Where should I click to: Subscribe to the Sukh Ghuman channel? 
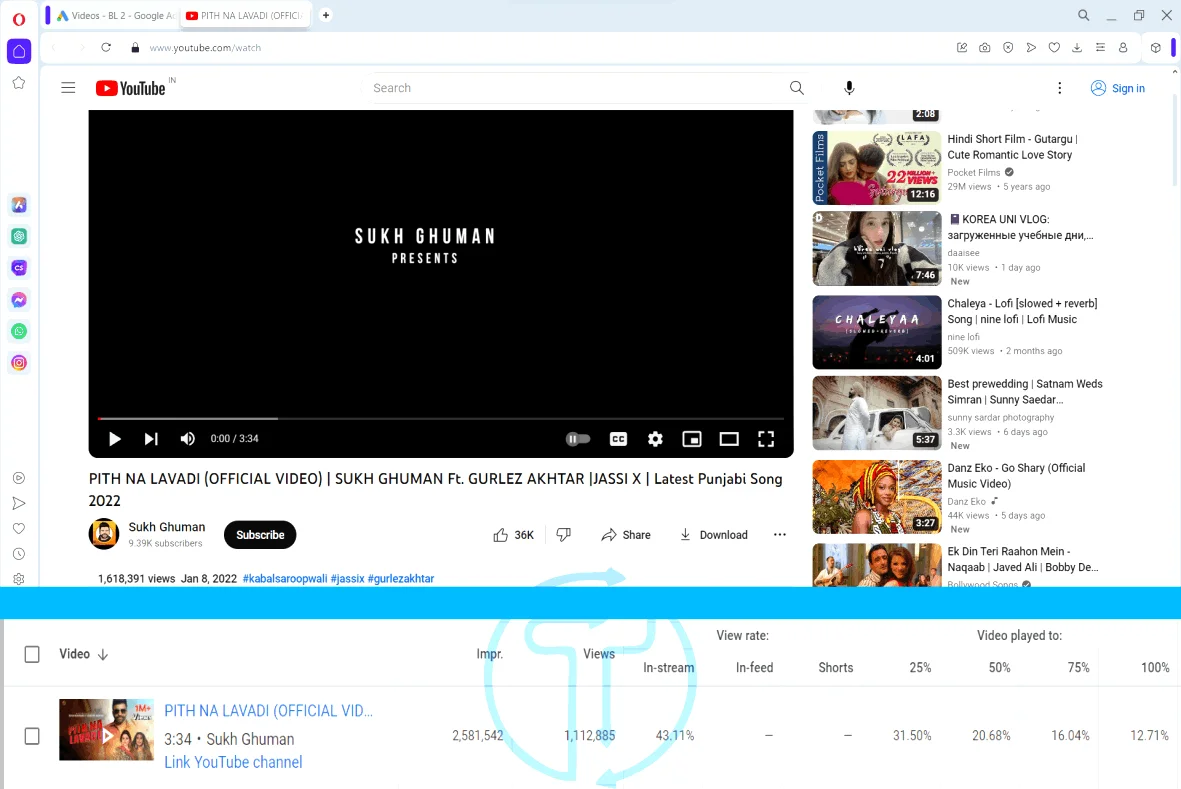point(260,535)
